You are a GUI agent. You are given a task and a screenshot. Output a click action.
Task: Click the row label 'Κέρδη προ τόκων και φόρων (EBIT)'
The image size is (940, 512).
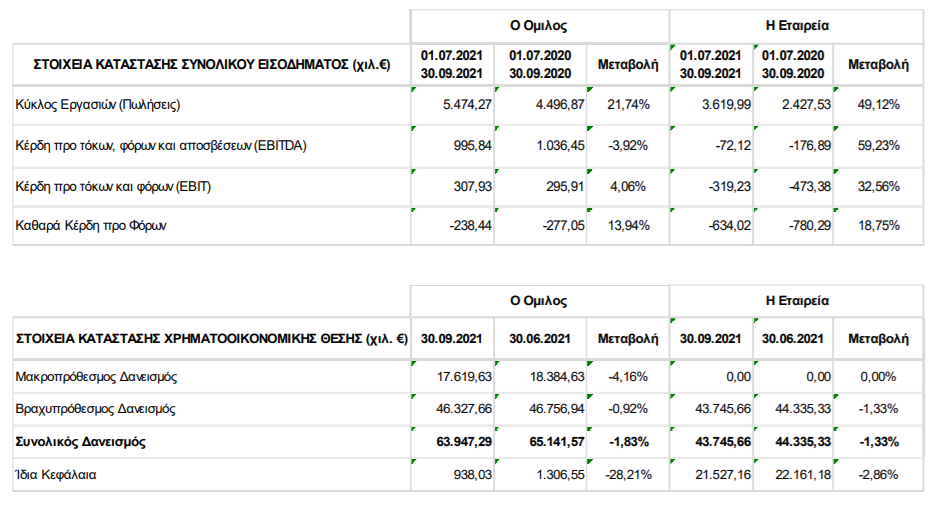[x=113, y=186]
